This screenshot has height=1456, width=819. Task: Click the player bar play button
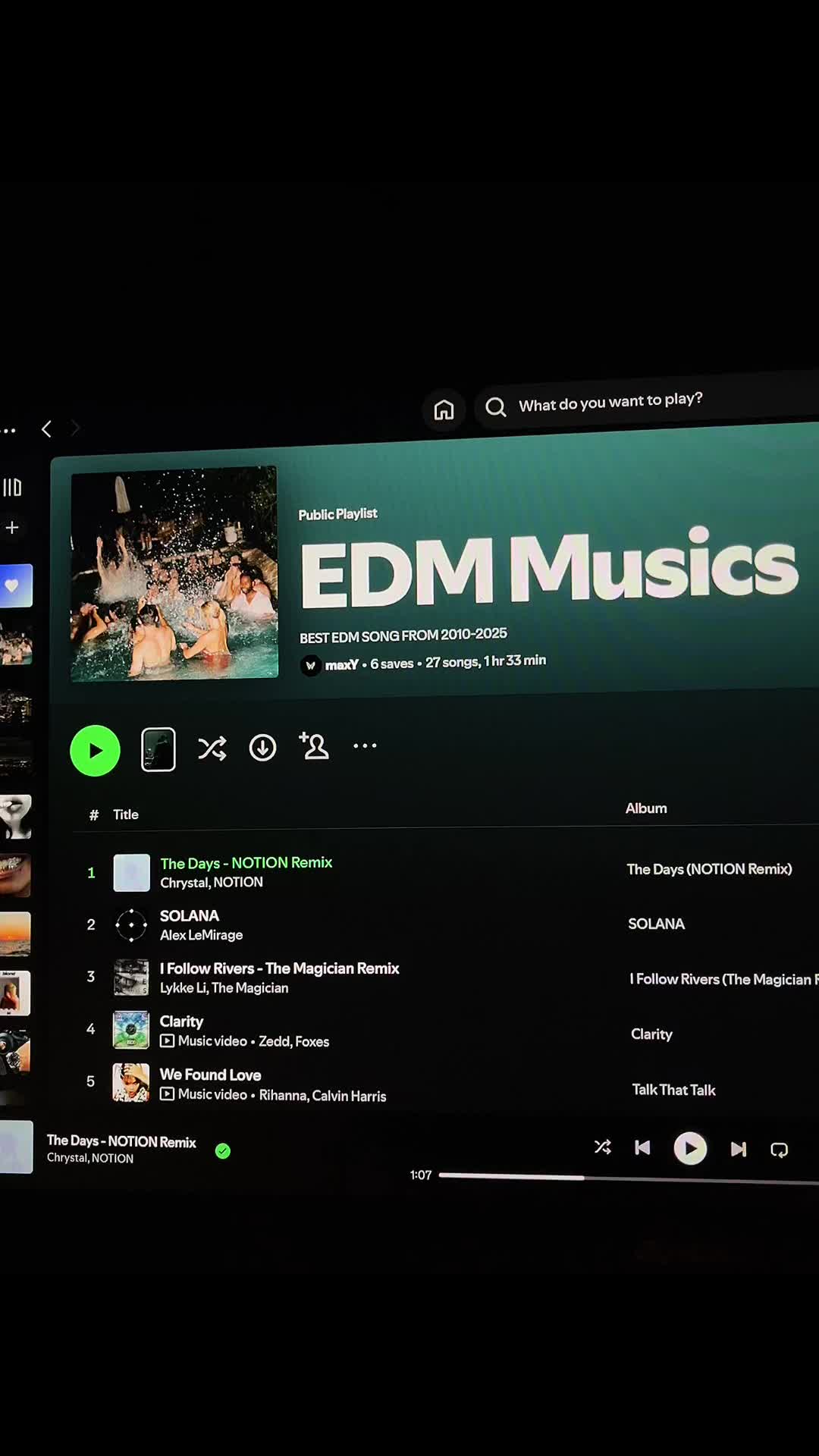click(x=690, y=1148)
